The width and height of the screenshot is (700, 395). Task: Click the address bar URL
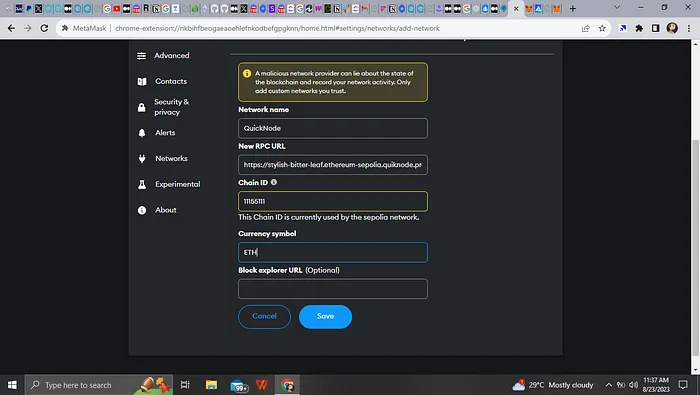point(277,28)
